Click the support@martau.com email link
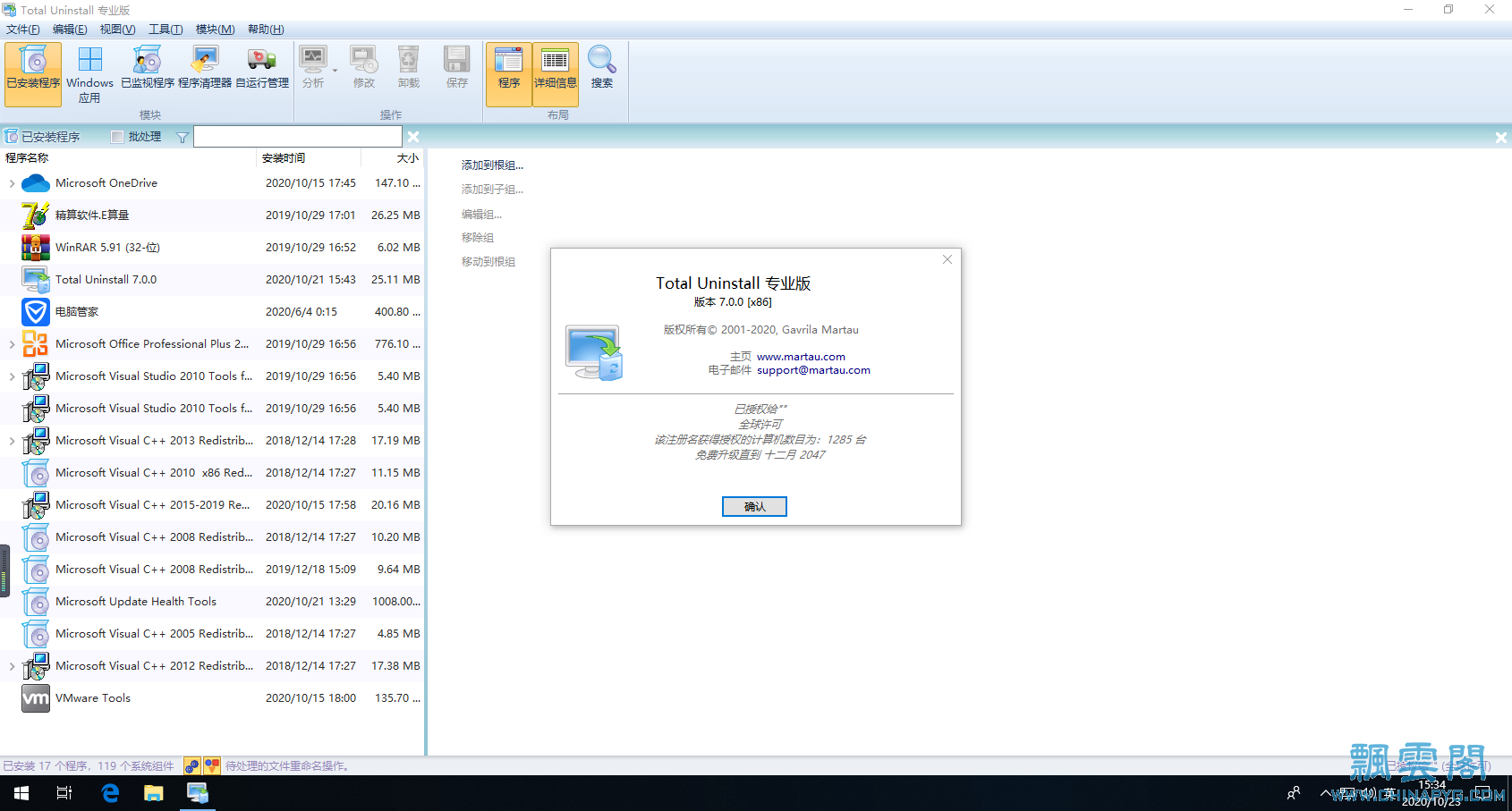The image size is (1512, 811). click(x=813, y=370)
